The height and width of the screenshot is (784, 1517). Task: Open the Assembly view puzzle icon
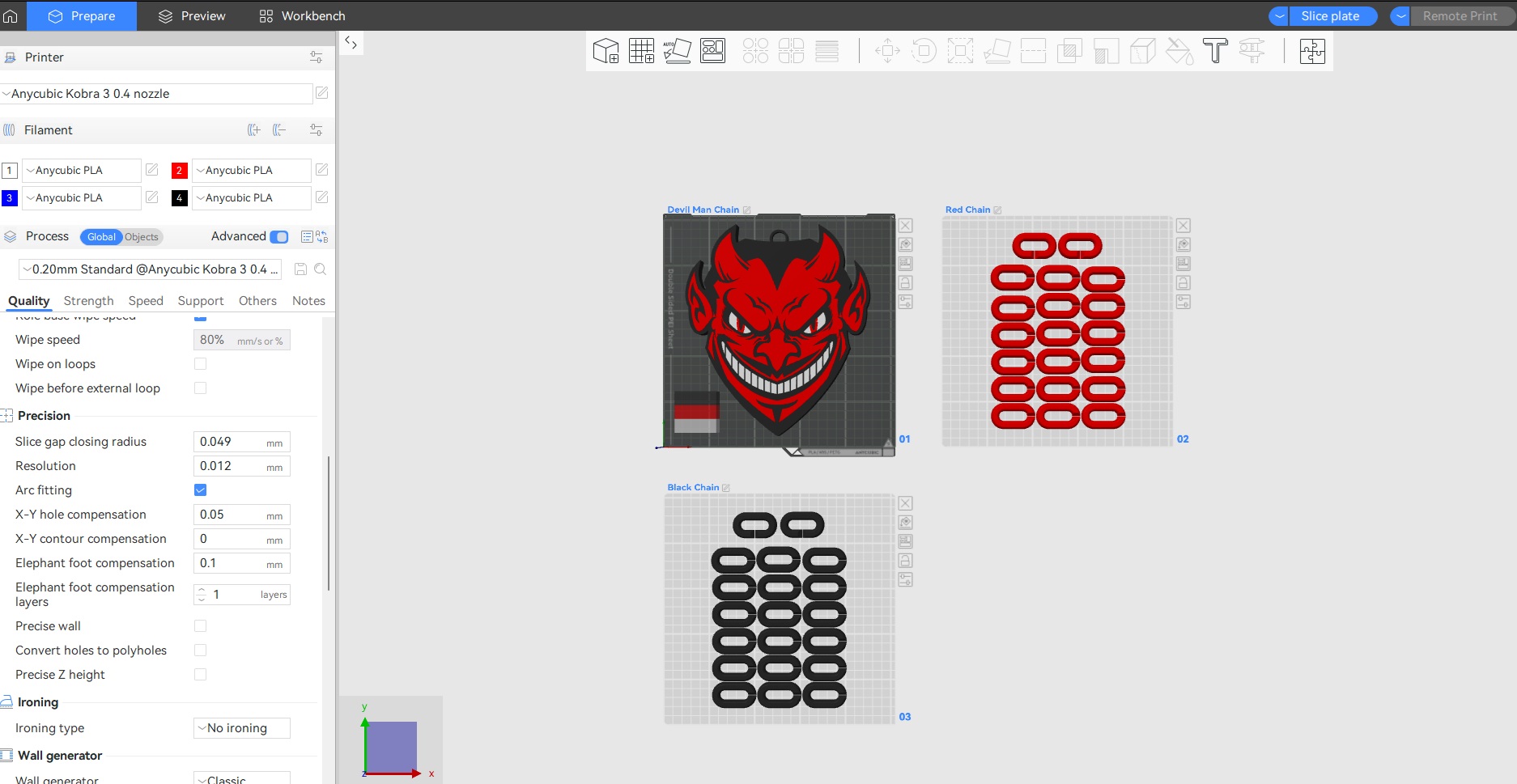click(1312, 51)
